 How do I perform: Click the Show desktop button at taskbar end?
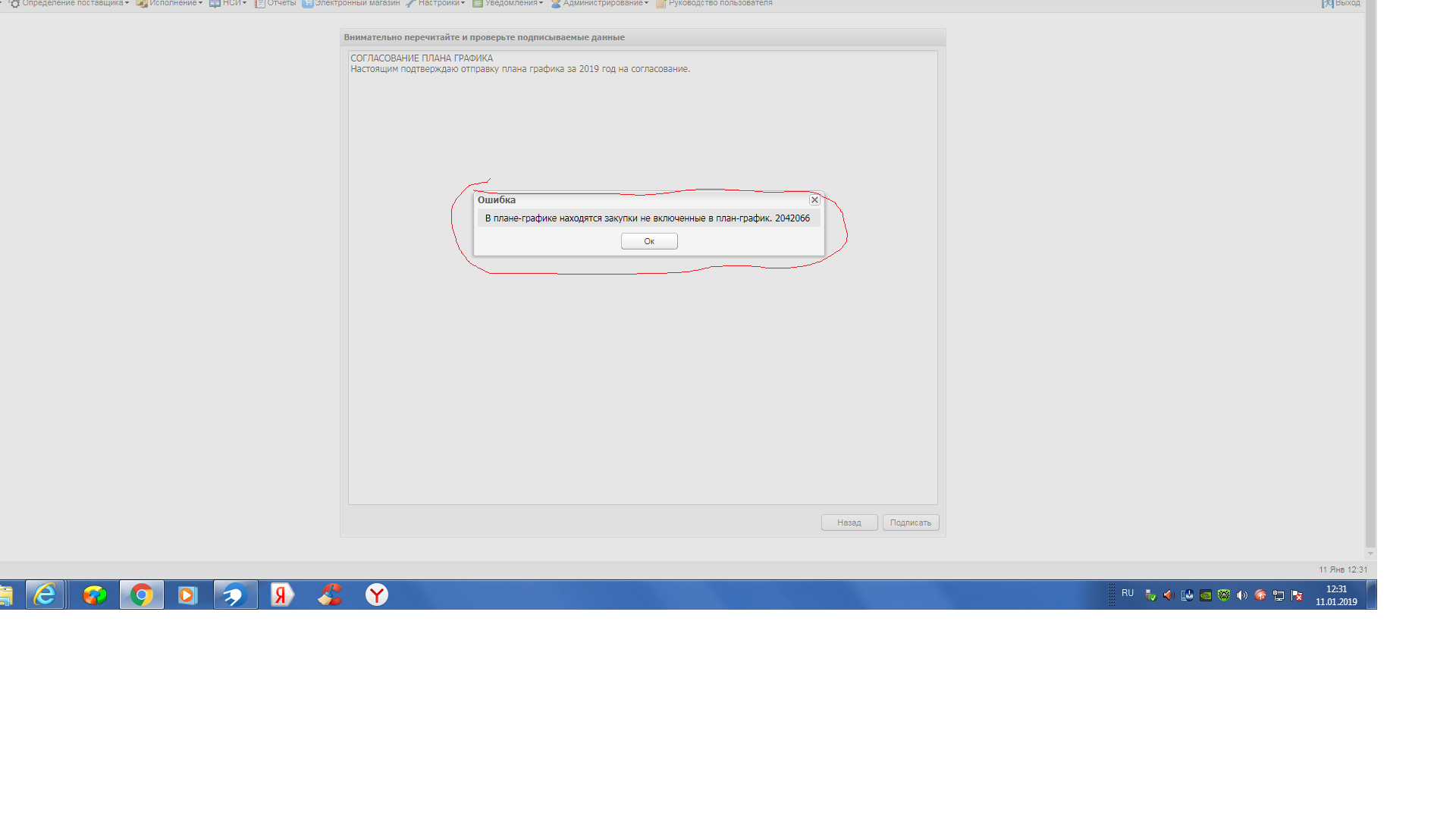[x=1372, y=595]
